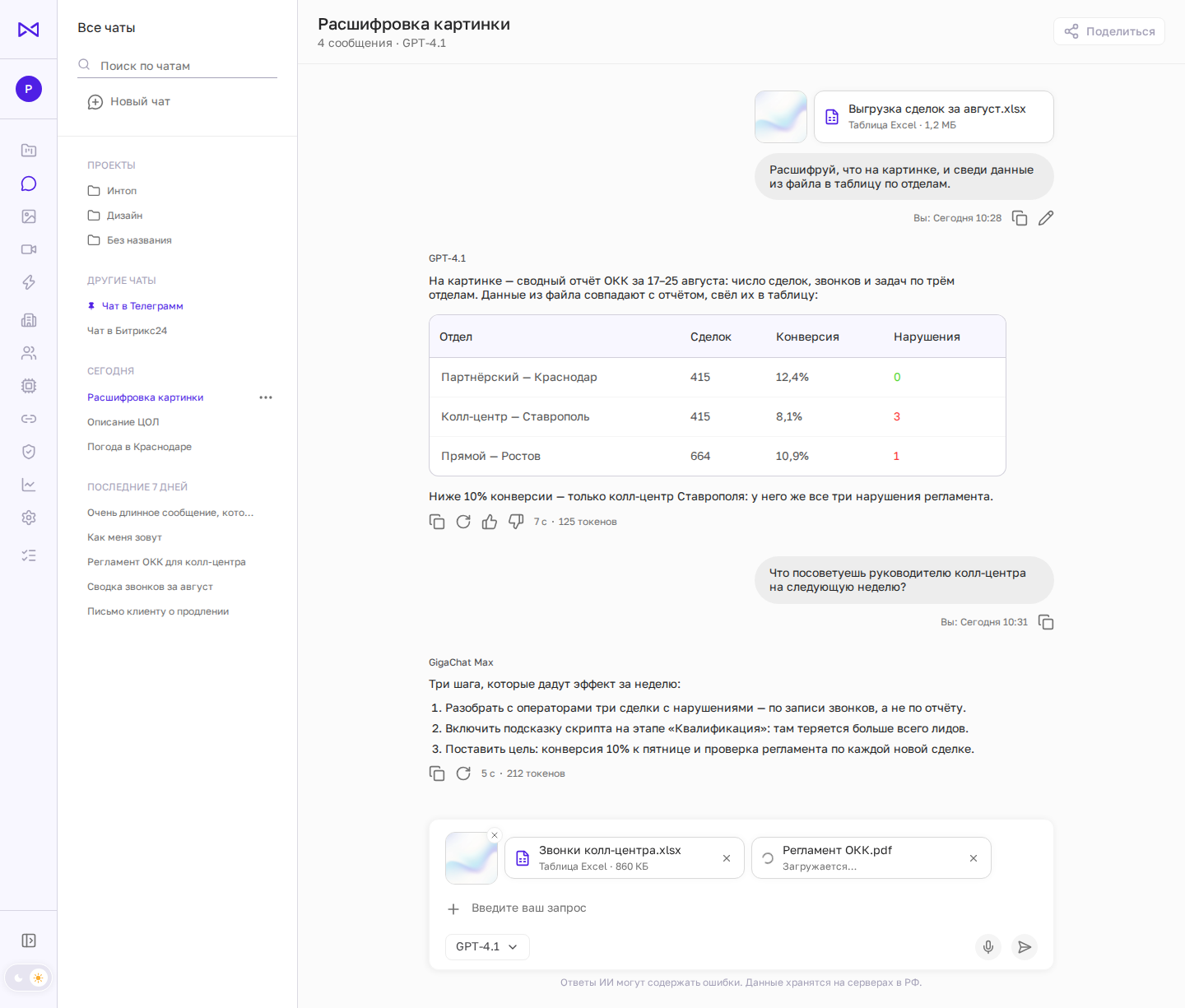The height and width of the screenshot is (1008, 1185).
Task: Click the Поделиться share button
Action: click(1109, 31)
